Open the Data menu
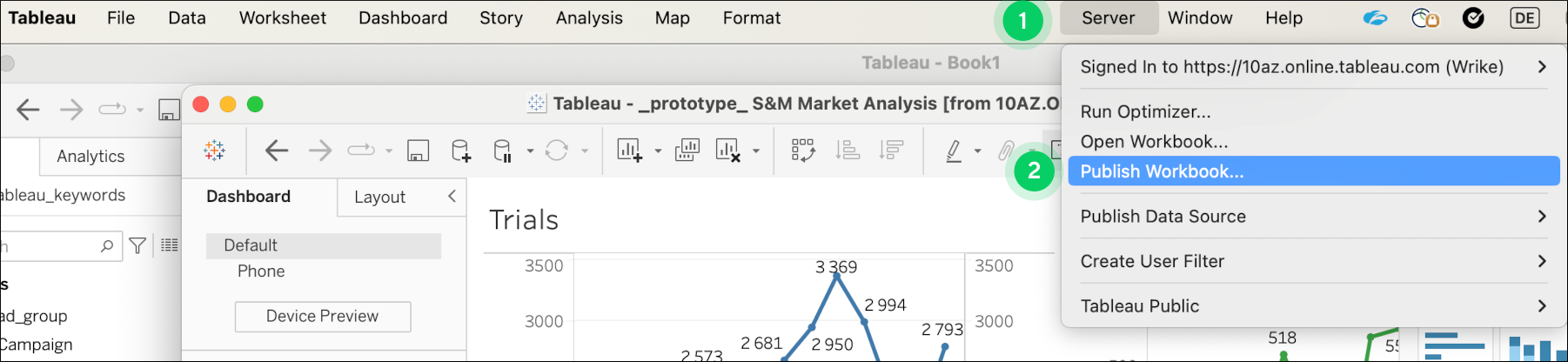Screen dimensions: 1568x362 click(187, 17)
